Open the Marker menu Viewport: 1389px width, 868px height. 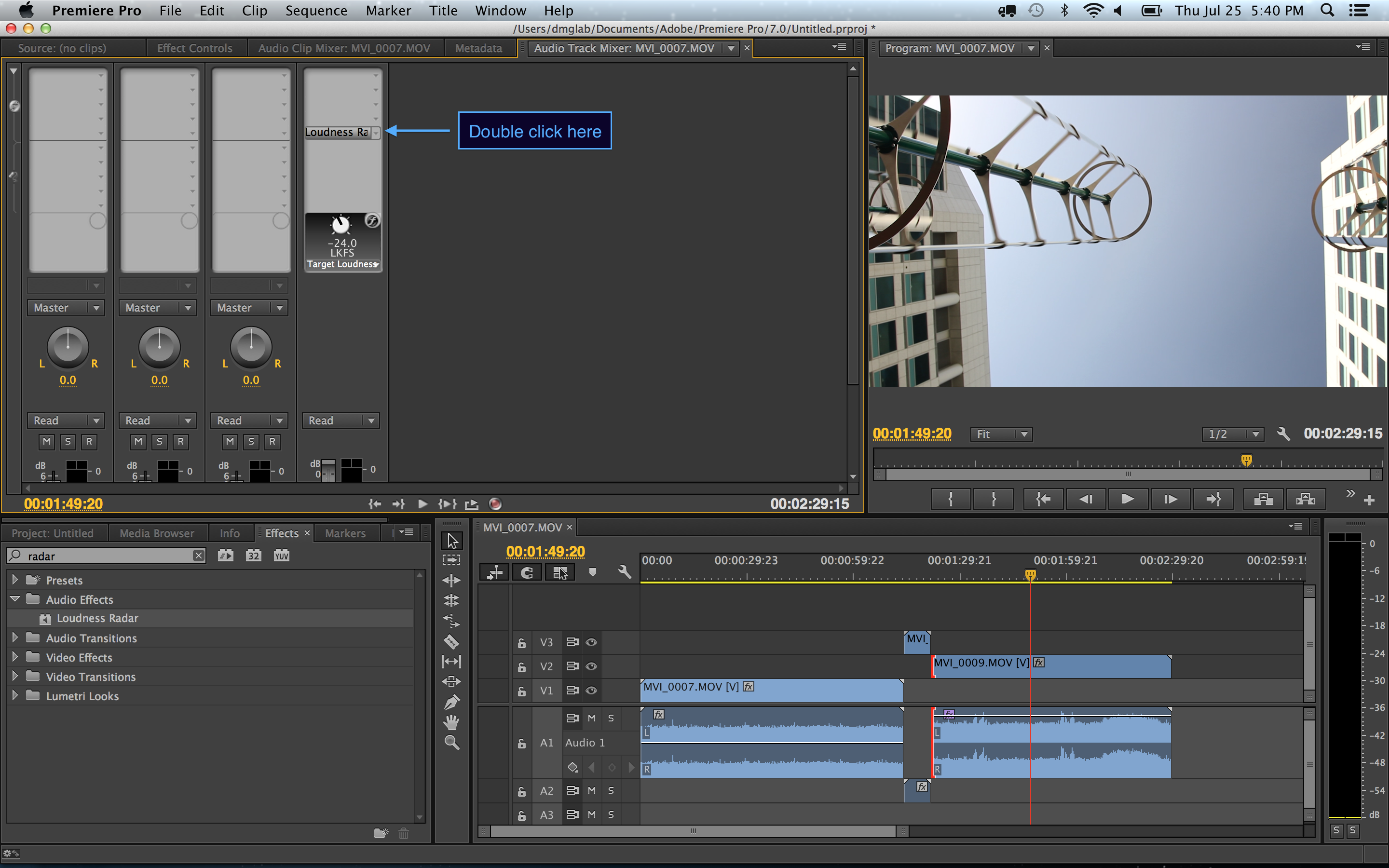(388, 10)
